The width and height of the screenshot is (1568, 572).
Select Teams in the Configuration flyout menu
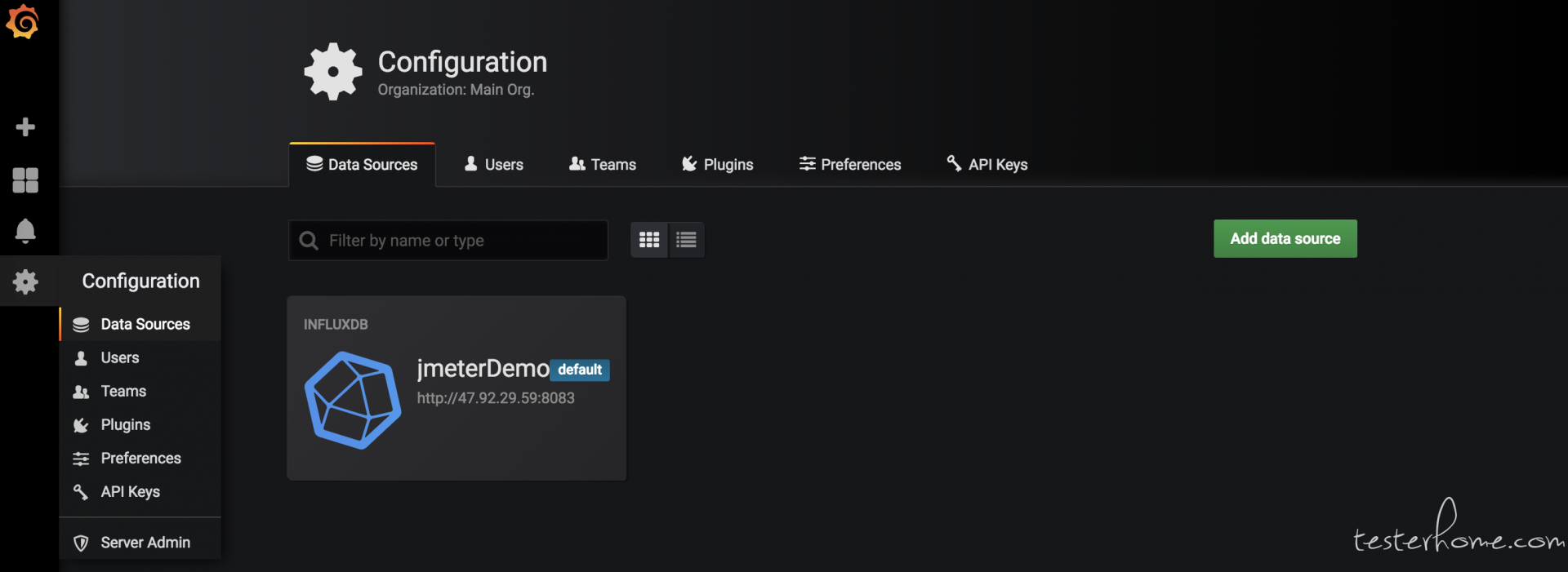tap(123, 392)
